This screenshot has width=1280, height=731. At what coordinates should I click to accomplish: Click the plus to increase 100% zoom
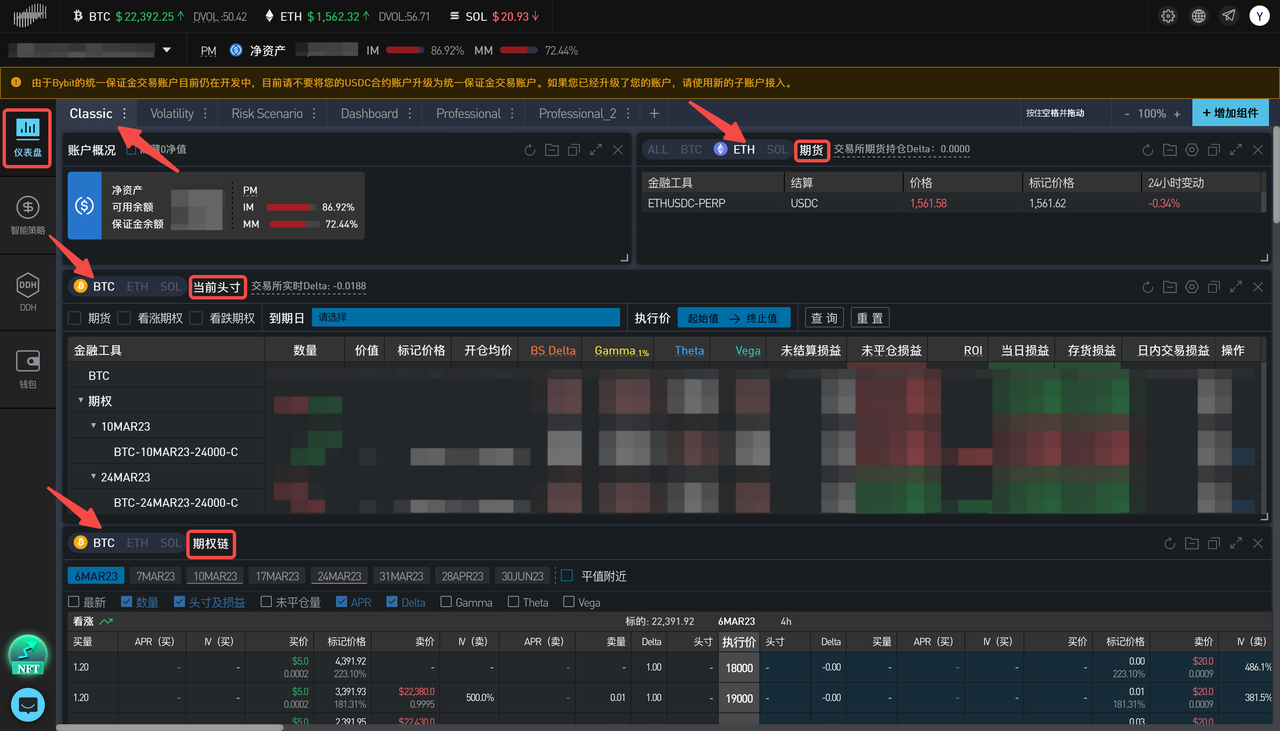(x=1177, y=114)
